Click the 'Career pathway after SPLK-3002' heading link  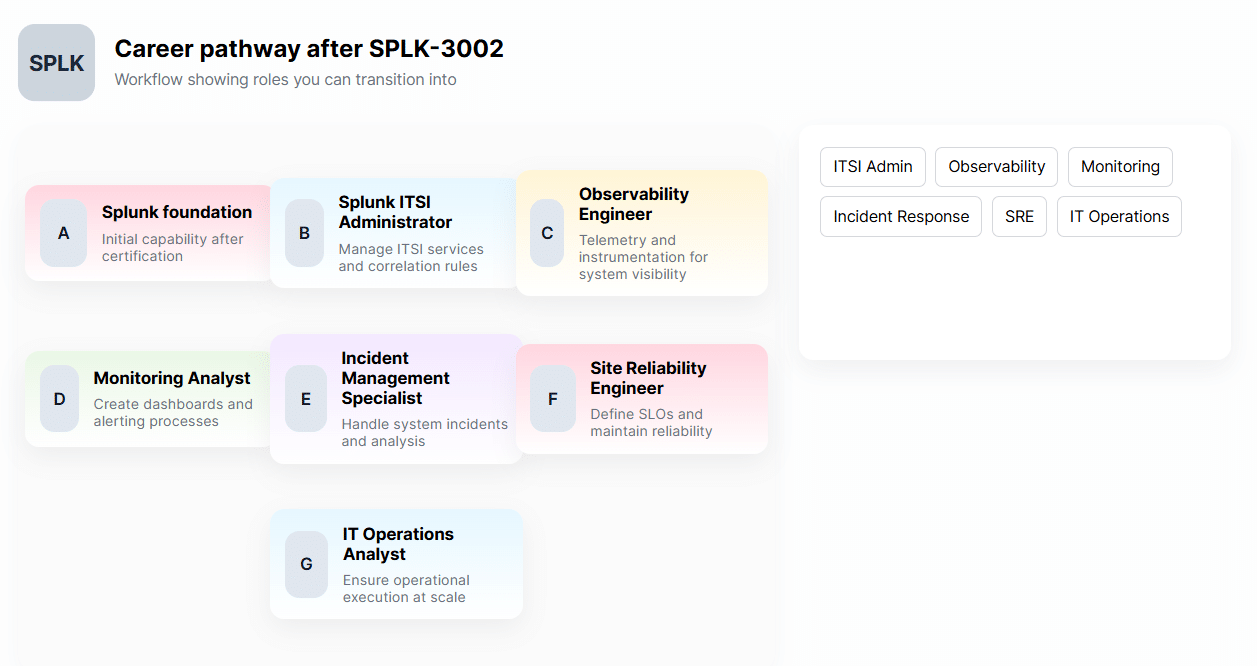click(309, 48)
